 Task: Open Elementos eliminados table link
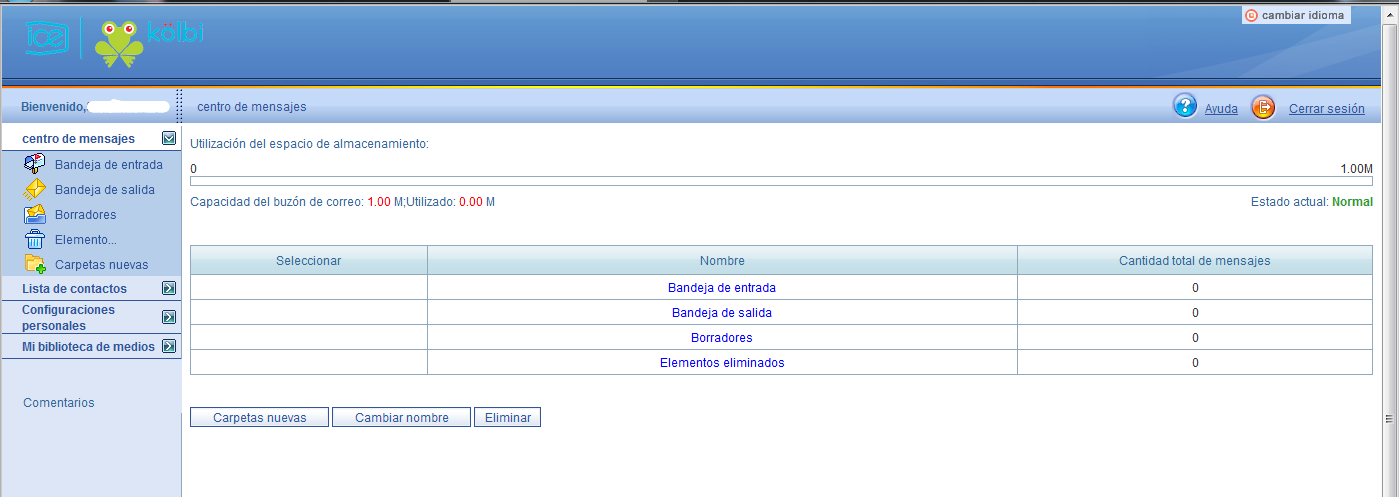[722, 363]
